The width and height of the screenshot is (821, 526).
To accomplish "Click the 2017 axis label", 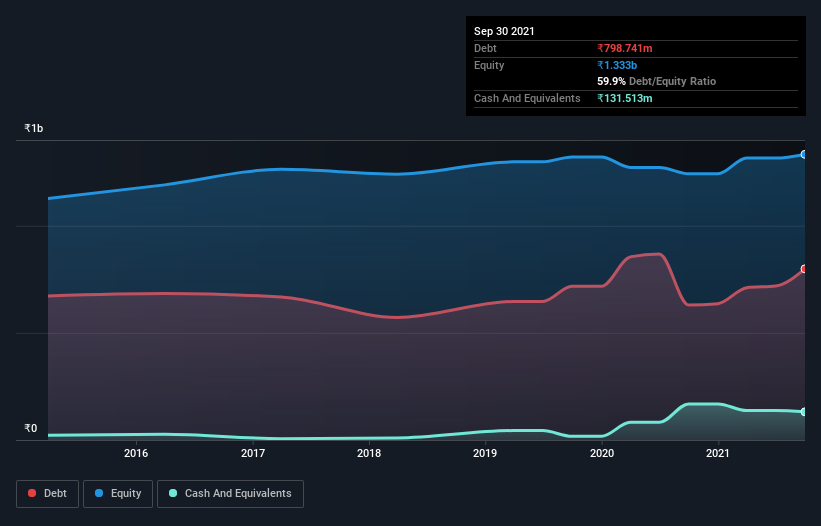I will coord(253,453).
